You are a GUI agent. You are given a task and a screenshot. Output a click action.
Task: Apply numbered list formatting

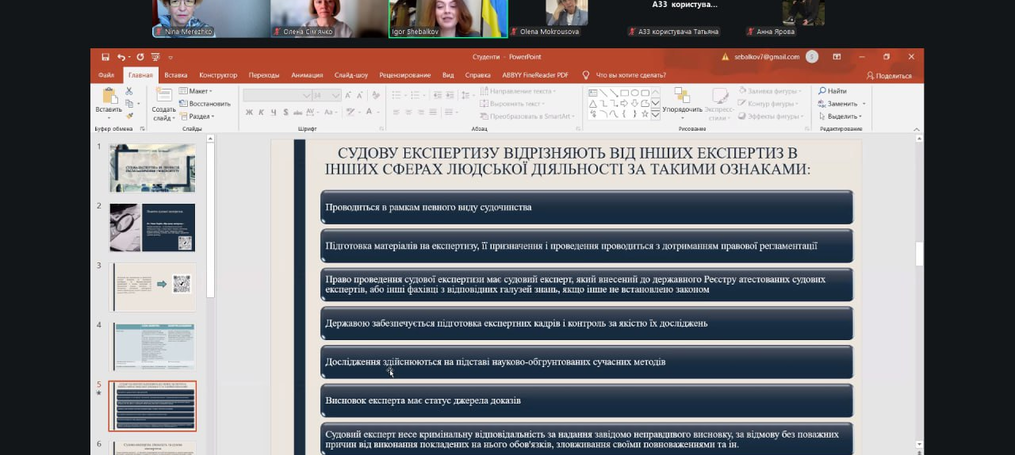(414, 95)
